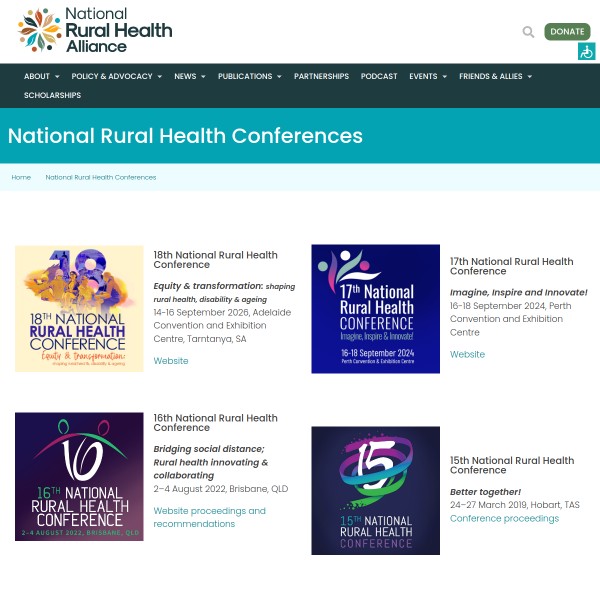Open 16th conference proceedings and recommendations link
This screenshot has width=600, height=600.
[209, 517]
